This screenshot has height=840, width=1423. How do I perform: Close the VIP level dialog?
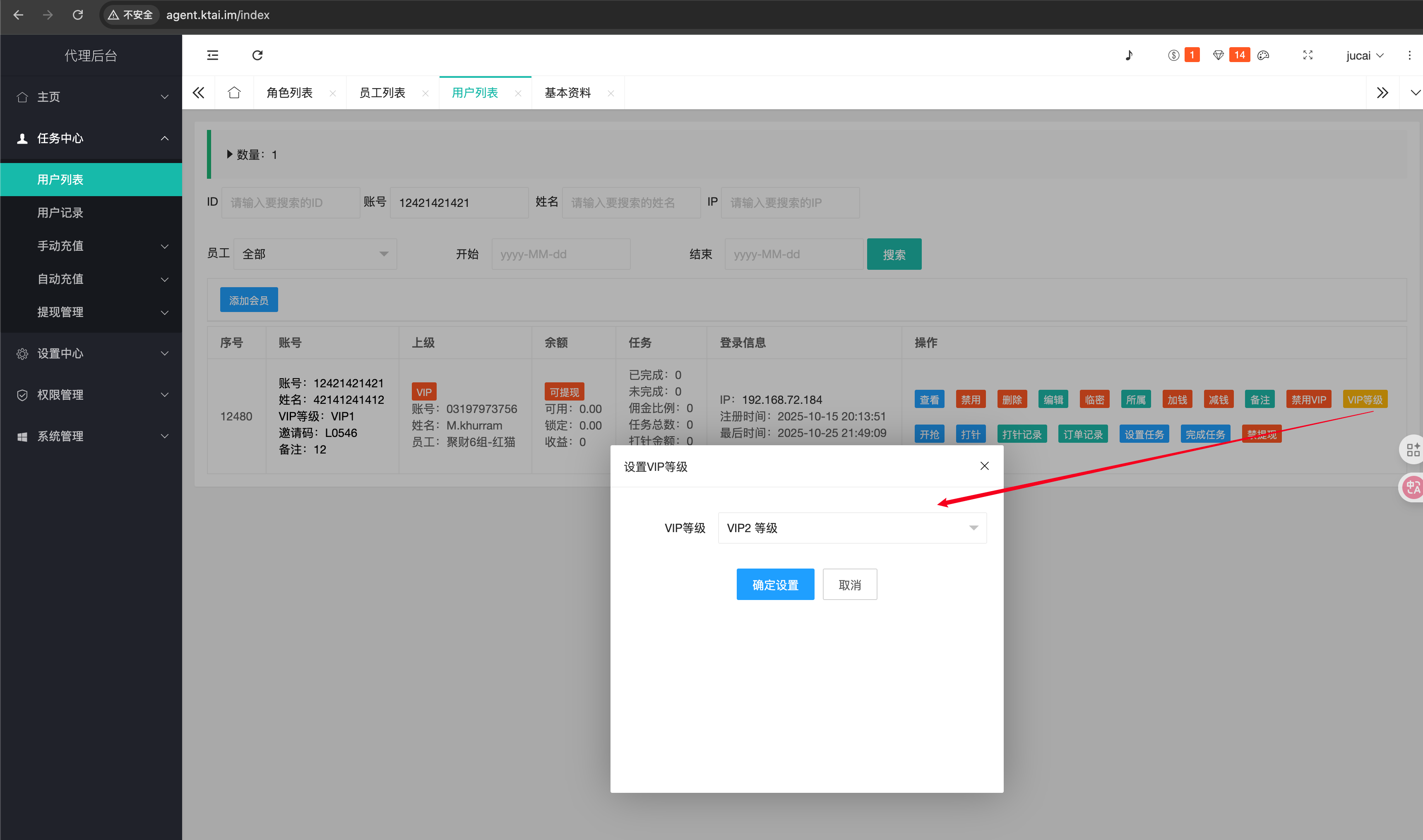[x=984, y=466]
